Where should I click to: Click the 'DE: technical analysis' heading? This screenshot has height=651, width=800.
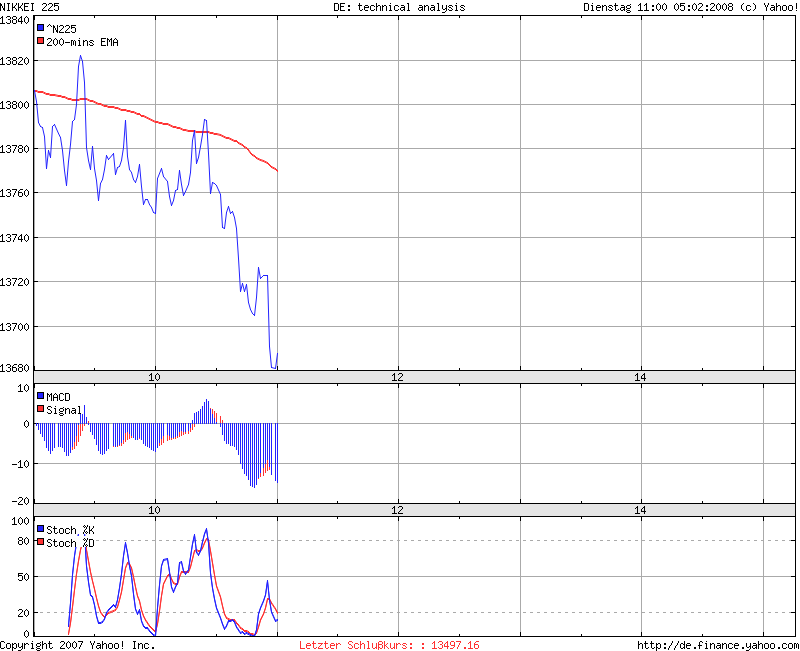pyautogui.click(x=399, y=7)
